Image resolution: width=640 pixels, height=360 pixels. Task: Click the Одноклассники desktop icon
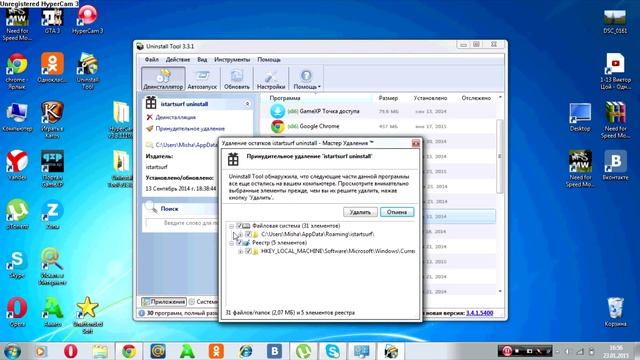tap(52, 68)
